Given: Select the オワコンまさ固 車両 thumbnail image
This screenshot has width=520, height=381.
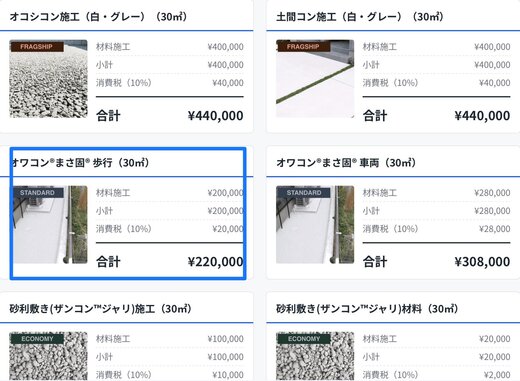Looking at the screenshot, I should click(x=315, y=225).
